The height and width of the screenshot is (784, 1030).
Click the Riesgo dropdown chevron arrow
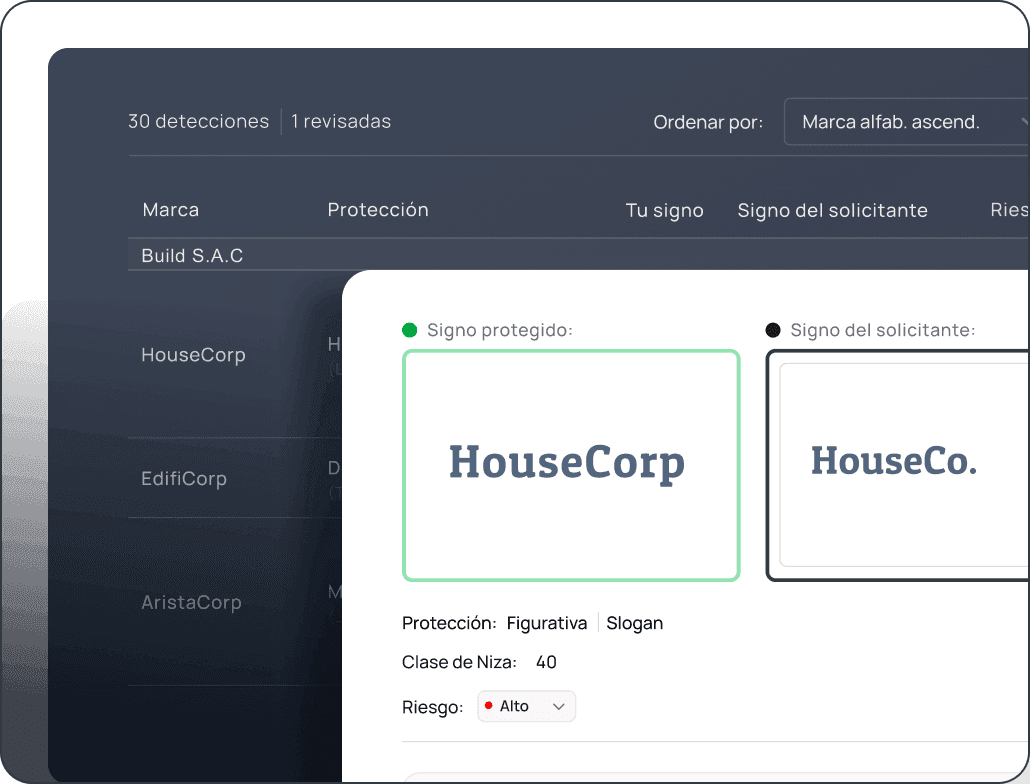click(x=558, y=707)
